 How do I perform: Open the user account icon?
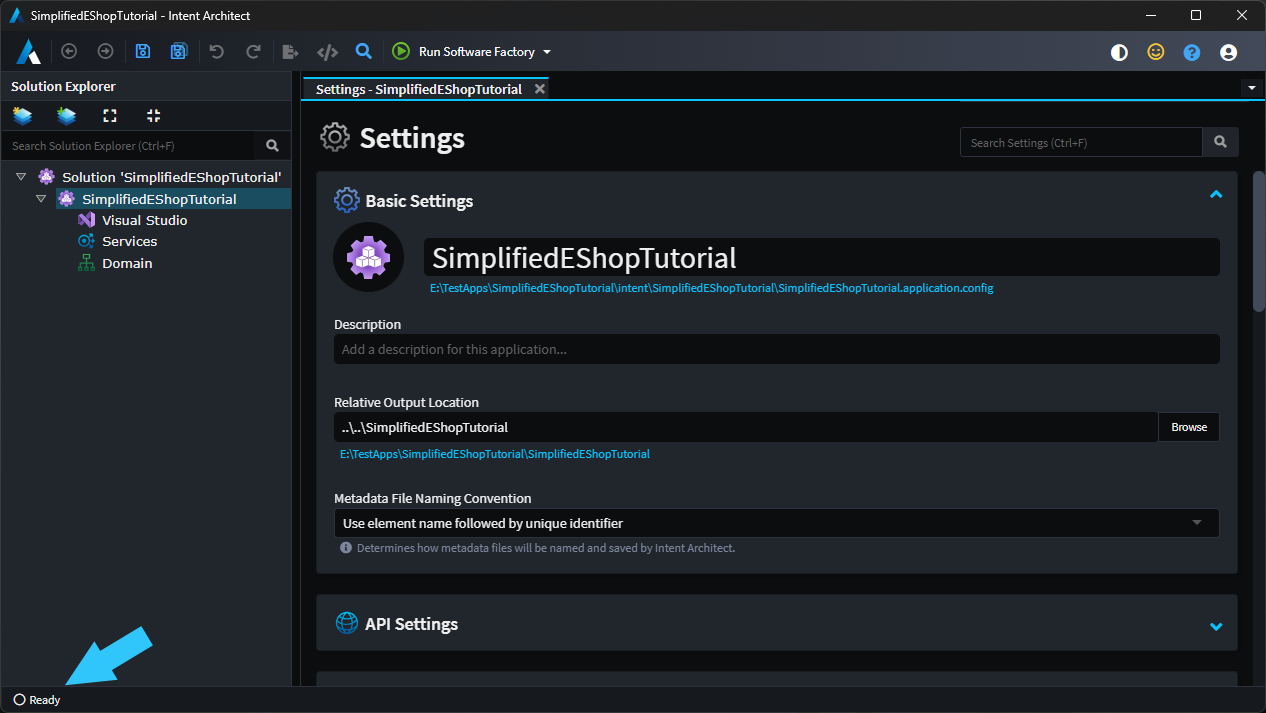point(1229,52)
